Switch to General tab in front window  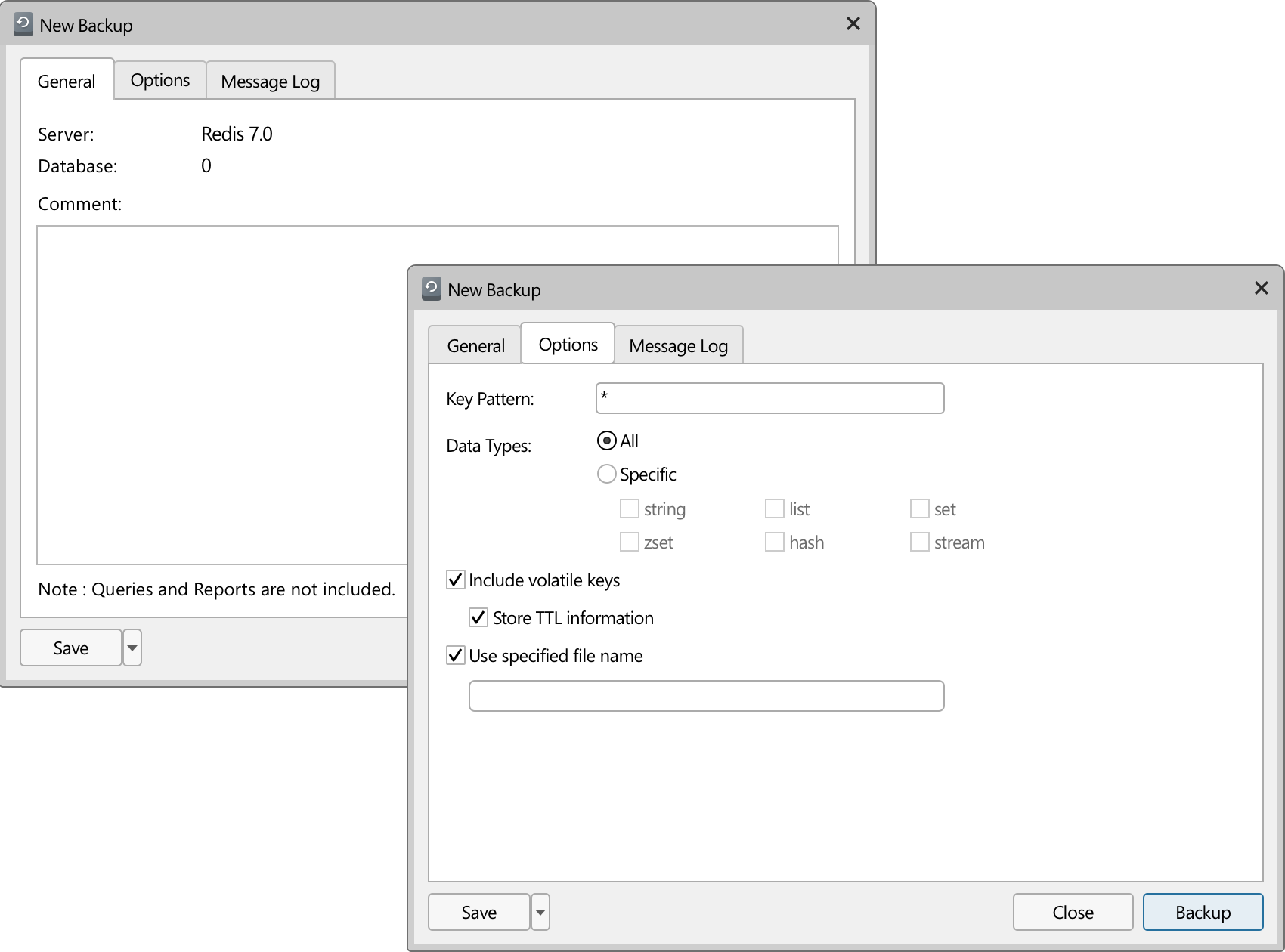coord(475,345)
